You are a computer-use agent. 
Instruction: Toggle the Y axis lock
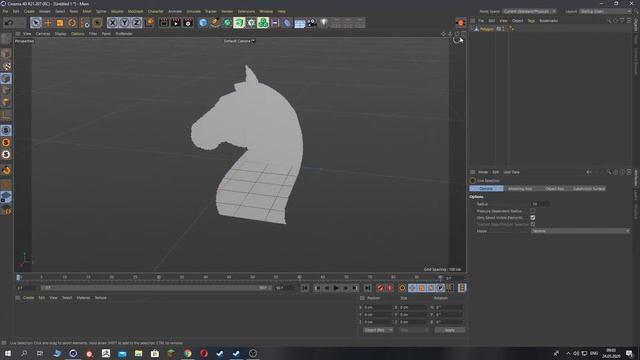point(124,23)
